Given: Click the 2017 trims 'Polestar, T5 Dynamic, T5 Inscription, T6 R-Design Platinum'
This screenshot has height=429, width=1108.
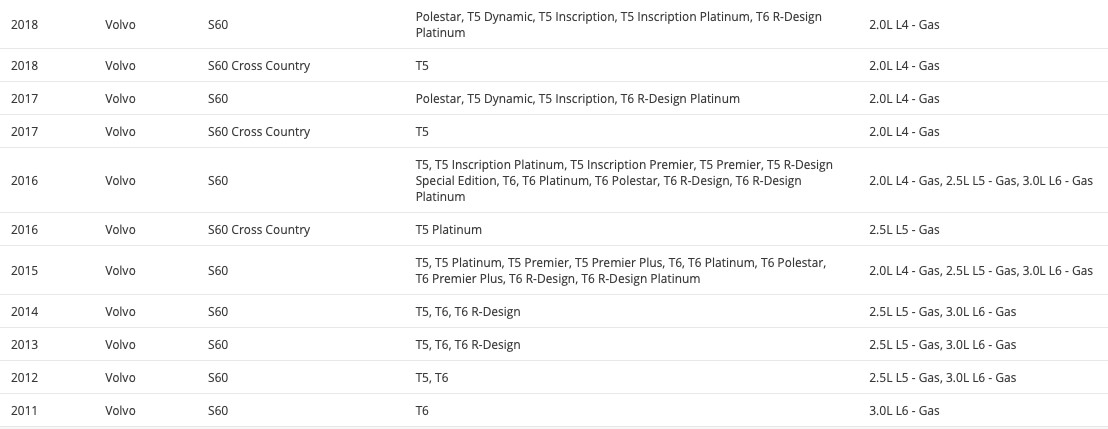Looking at the screenshot, I should pyautogui.click(x=577, y=99).
